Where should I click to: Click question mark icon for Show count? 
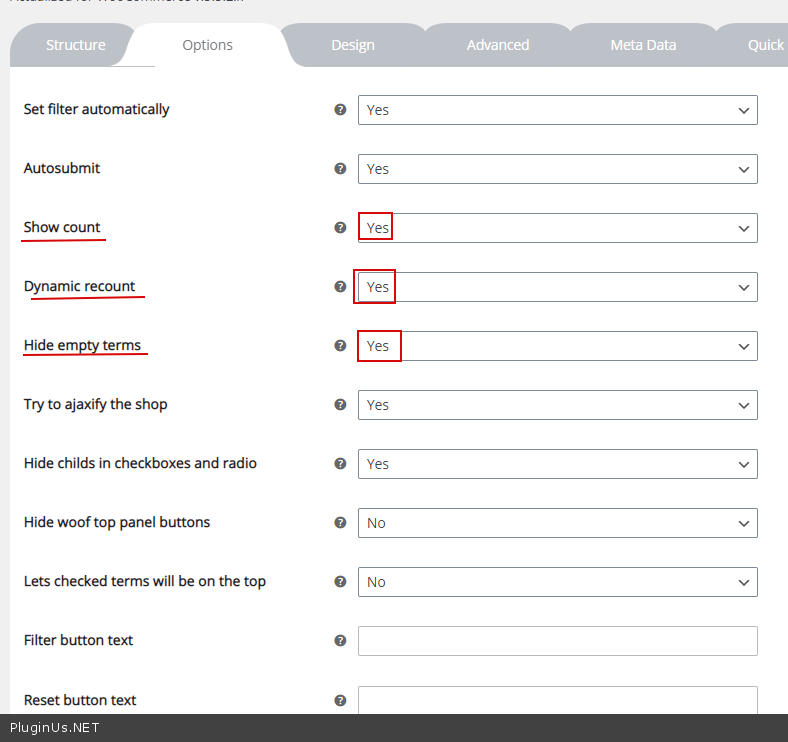pyautogui.click(x=340, y=228)
